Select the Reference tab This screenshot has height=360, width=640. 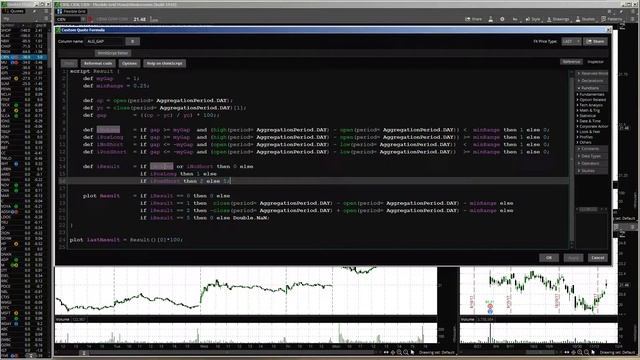point(571,62)
